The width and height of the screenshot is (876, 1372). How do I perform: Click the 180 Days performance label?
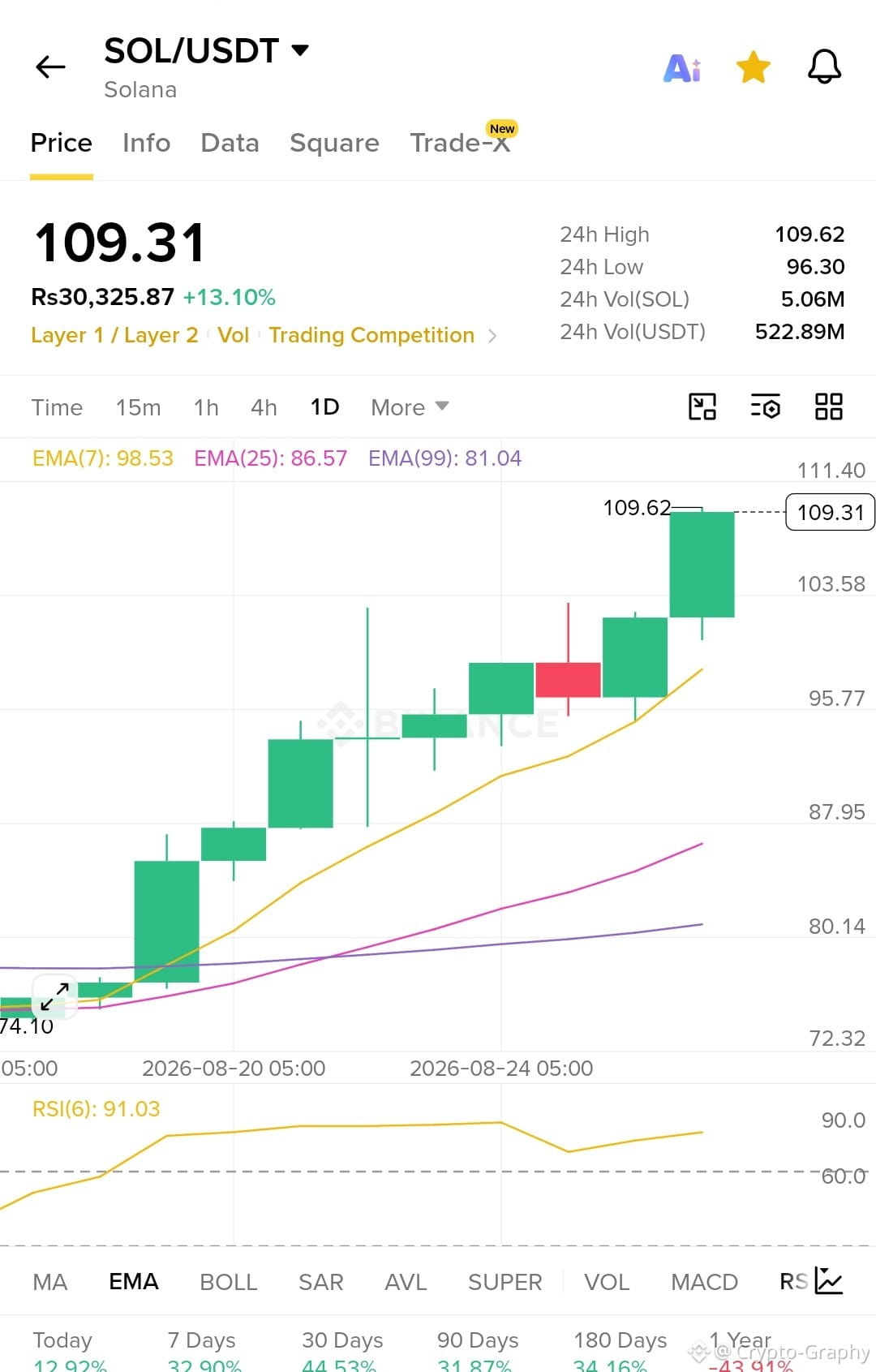620,1340
